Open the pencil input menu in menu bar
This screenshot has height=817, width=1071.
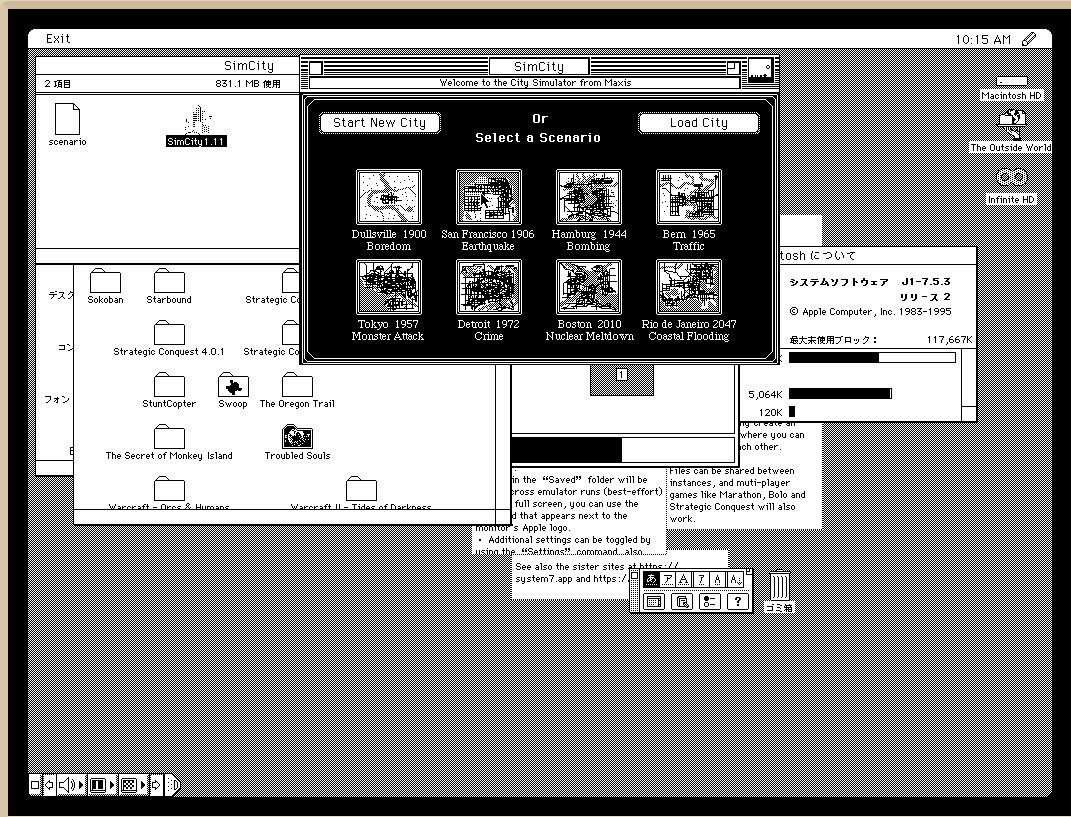pos(1029,39)
